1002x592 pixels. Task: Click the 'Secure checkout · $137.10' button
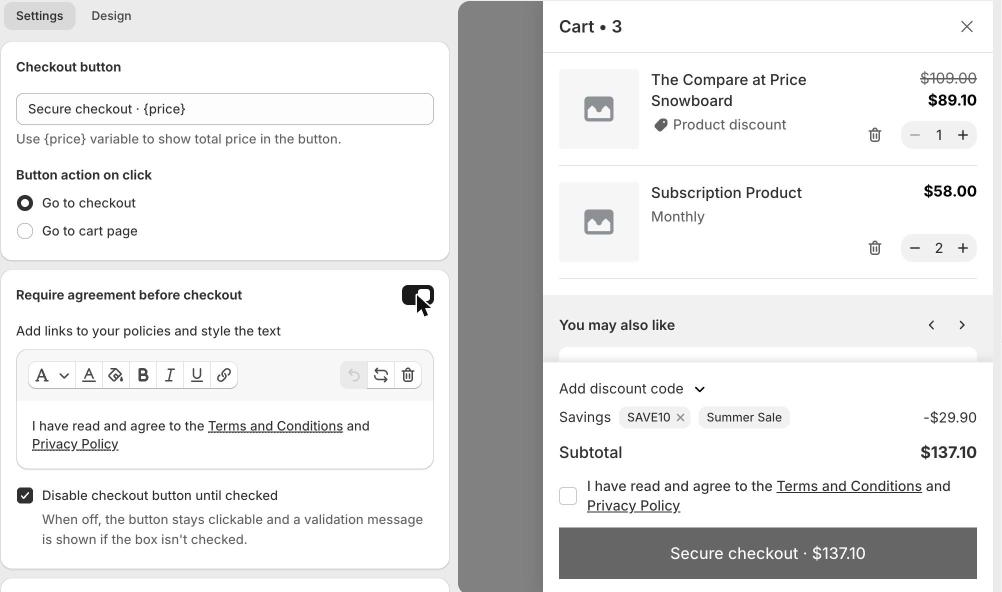(767, 553)
